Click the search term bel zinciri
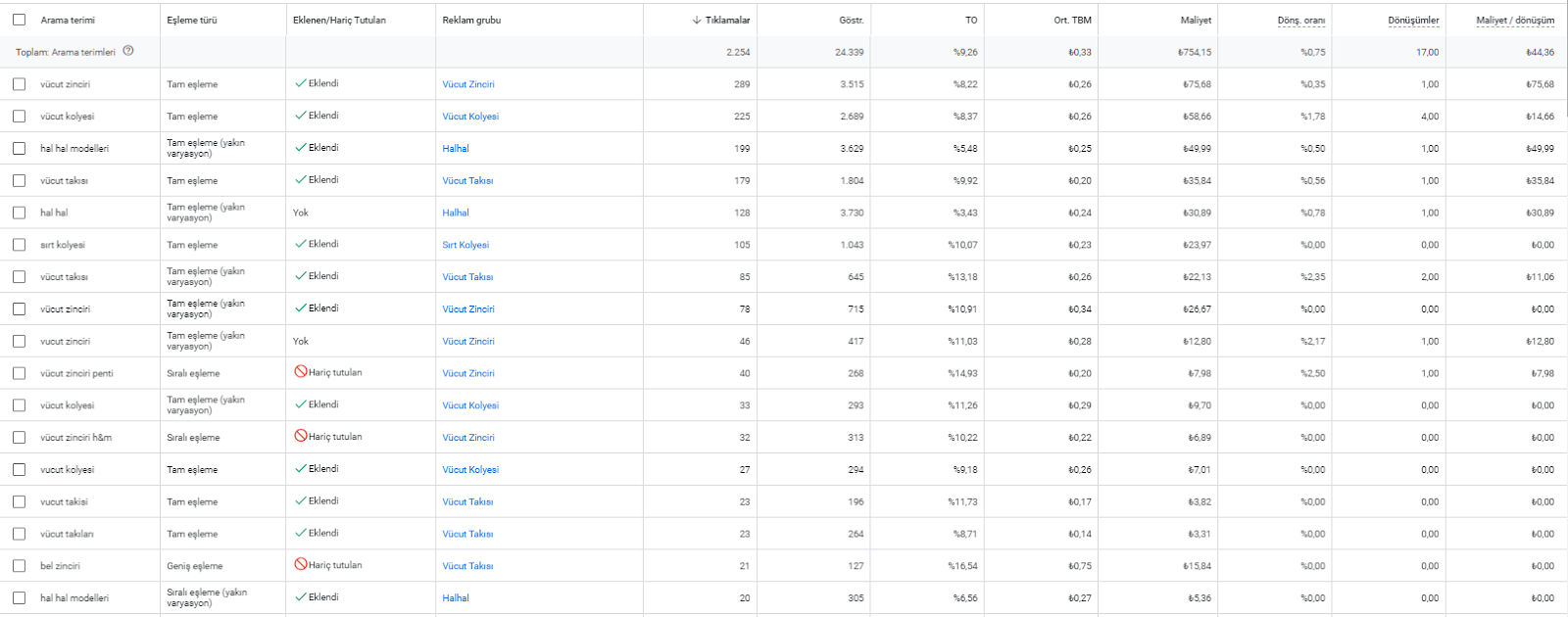The image size is (1568, 617). click(60, 566)
